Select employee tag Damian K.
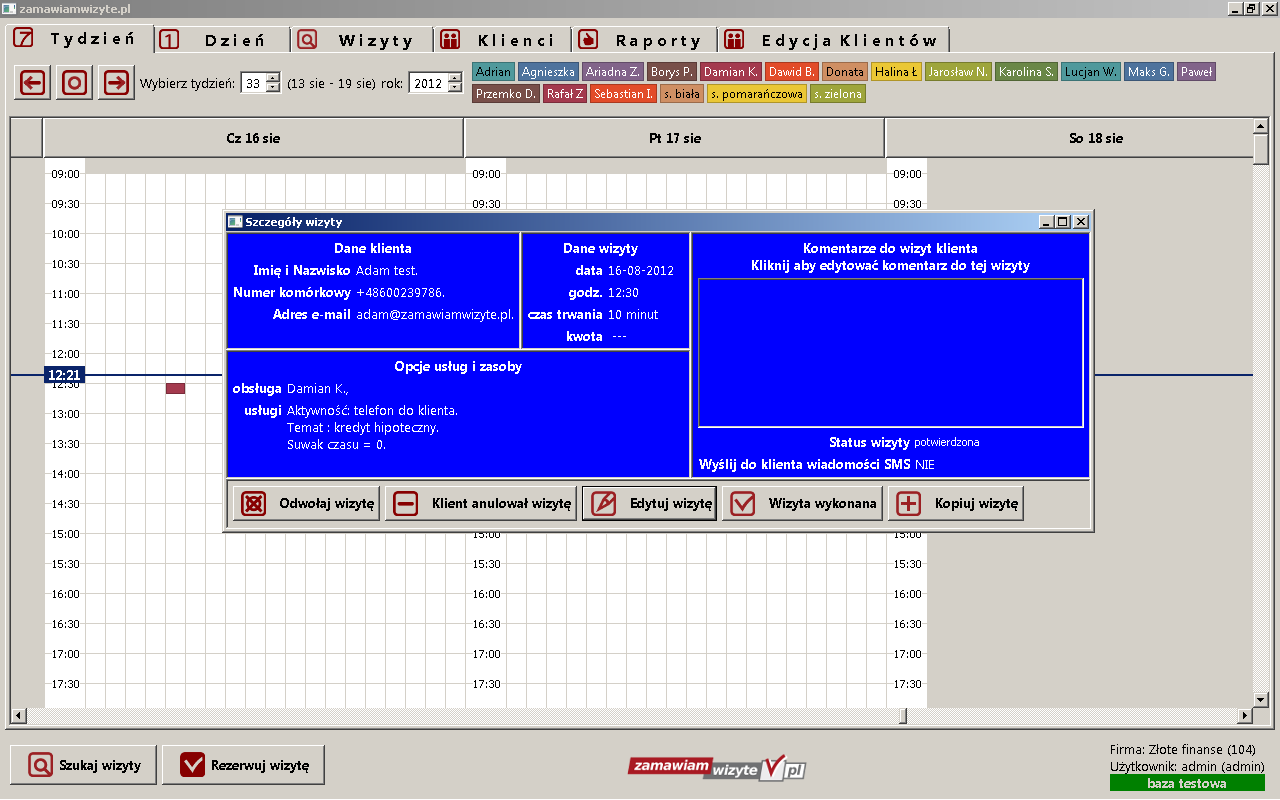Viewport: 1280px width, 800px height. [731, 72]
